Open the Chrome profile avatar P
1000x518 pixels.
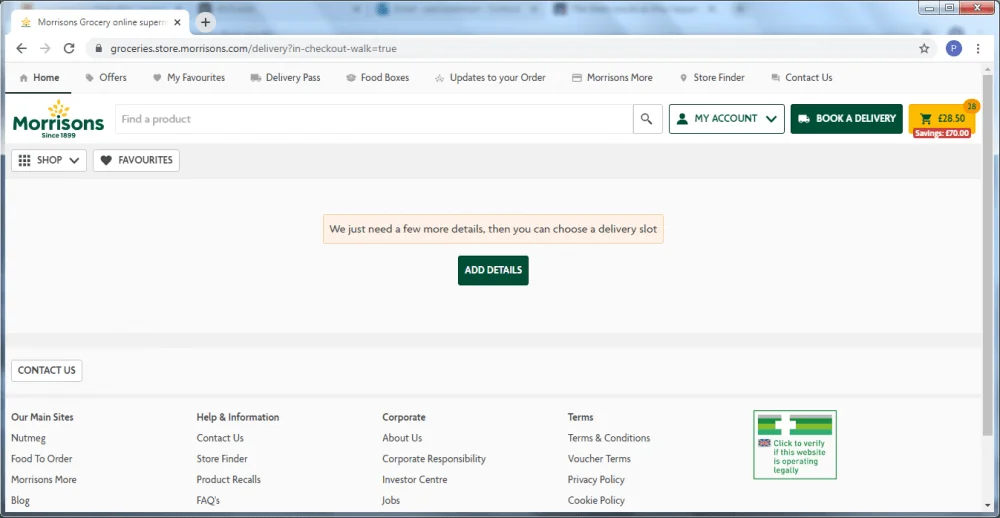953,48
